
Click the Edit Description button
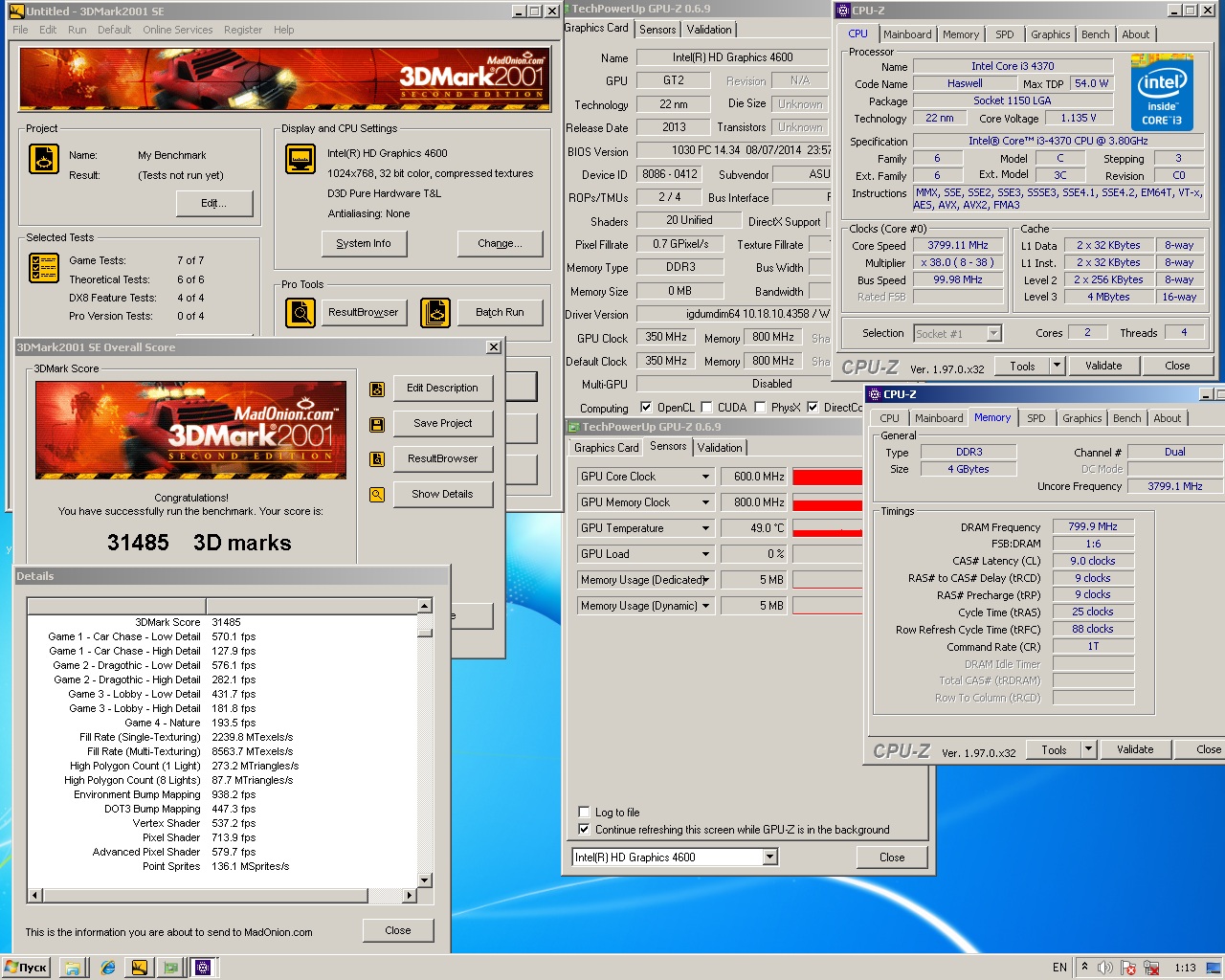tap(442, 389)
